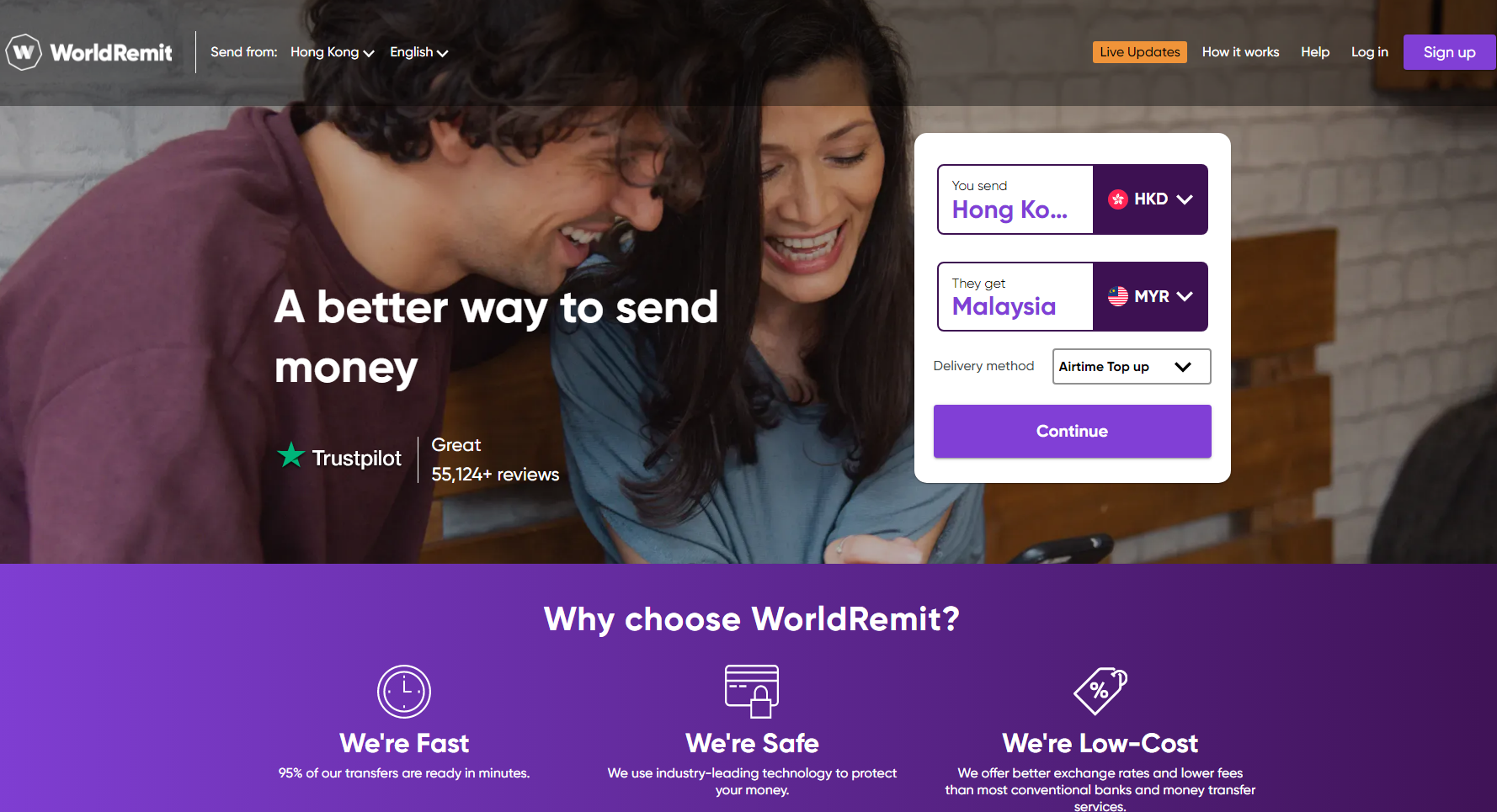Click the Continue button
1497x812 pixels.
tap(1072, 431)
